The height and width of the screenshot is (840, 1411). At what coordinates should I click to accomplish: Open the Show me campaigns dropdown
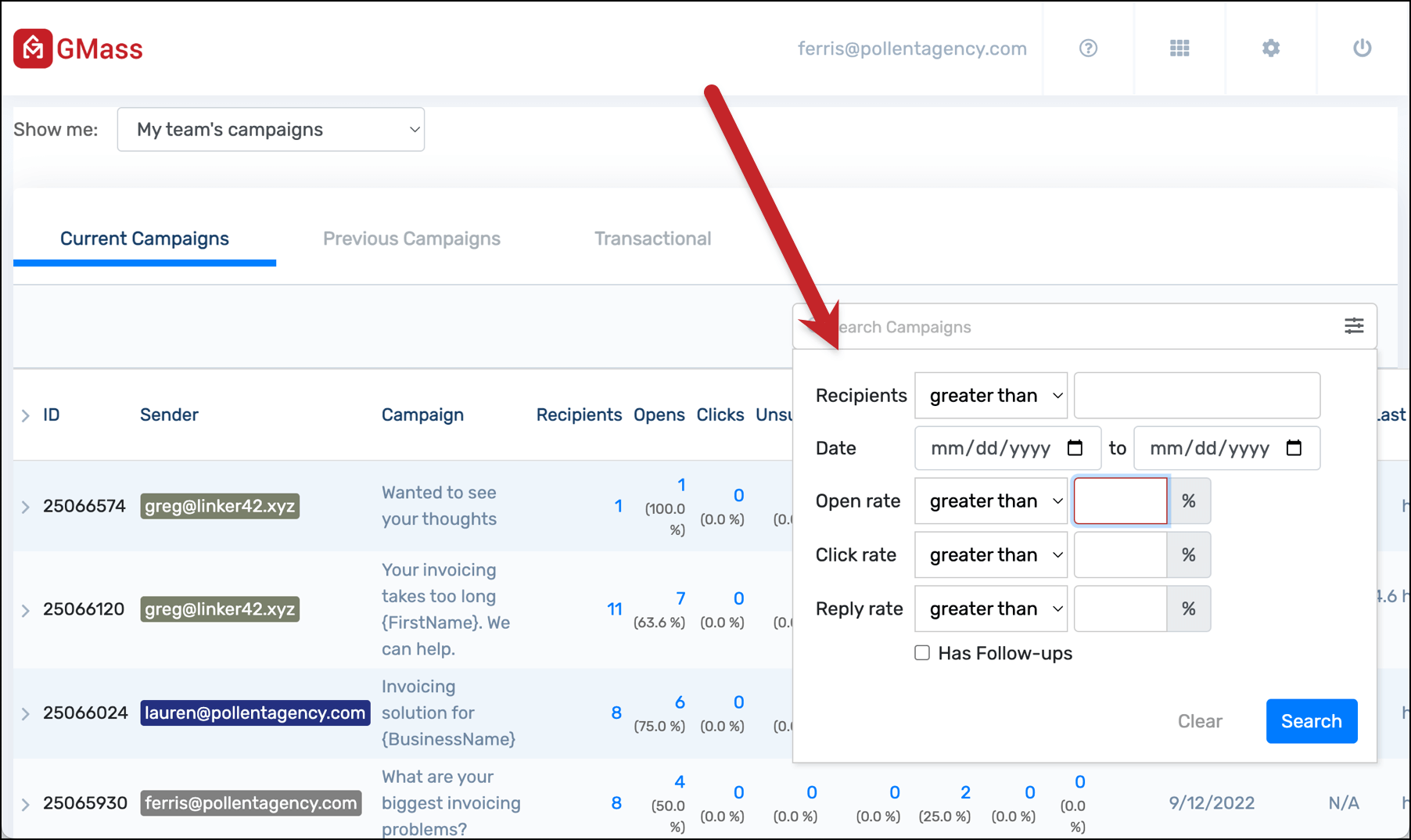point(271,130)
